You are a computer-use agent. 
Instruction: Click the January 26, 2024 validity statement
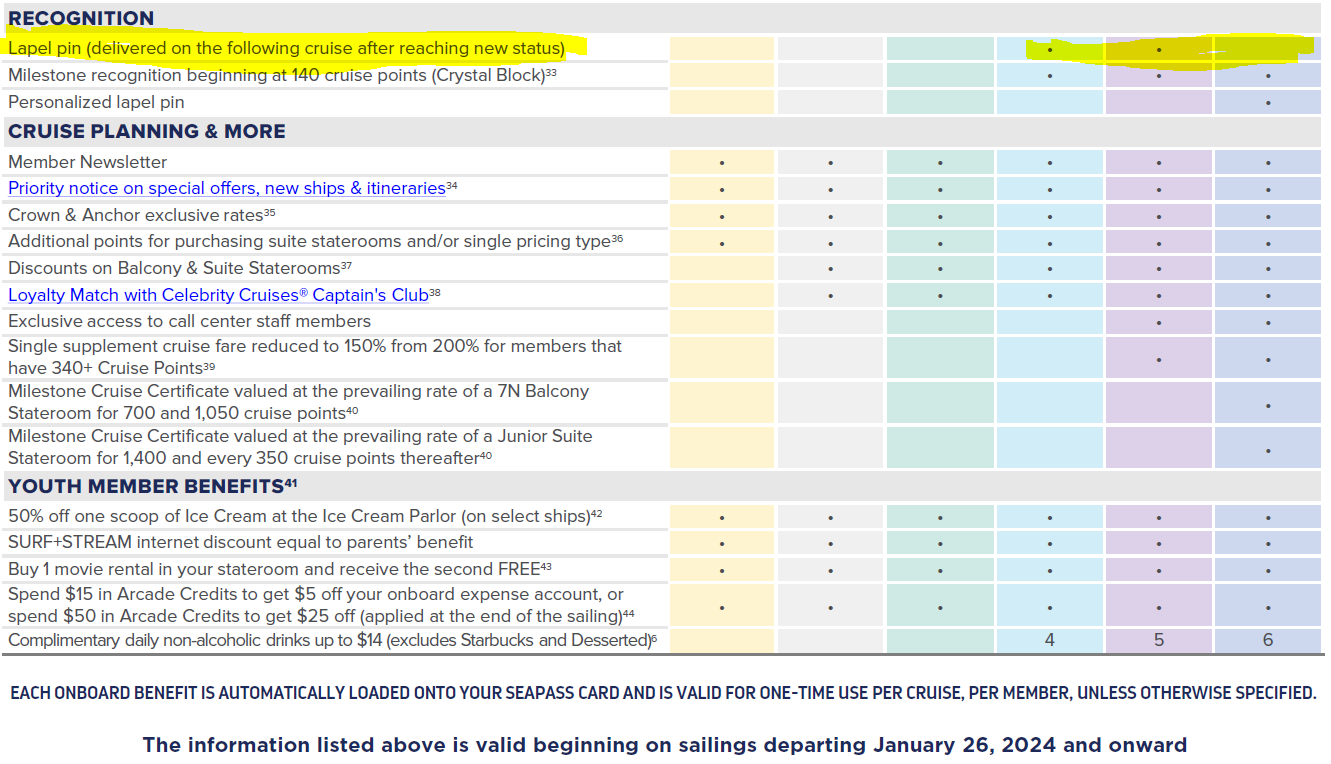pyautogui.click(x=665, y=745)
